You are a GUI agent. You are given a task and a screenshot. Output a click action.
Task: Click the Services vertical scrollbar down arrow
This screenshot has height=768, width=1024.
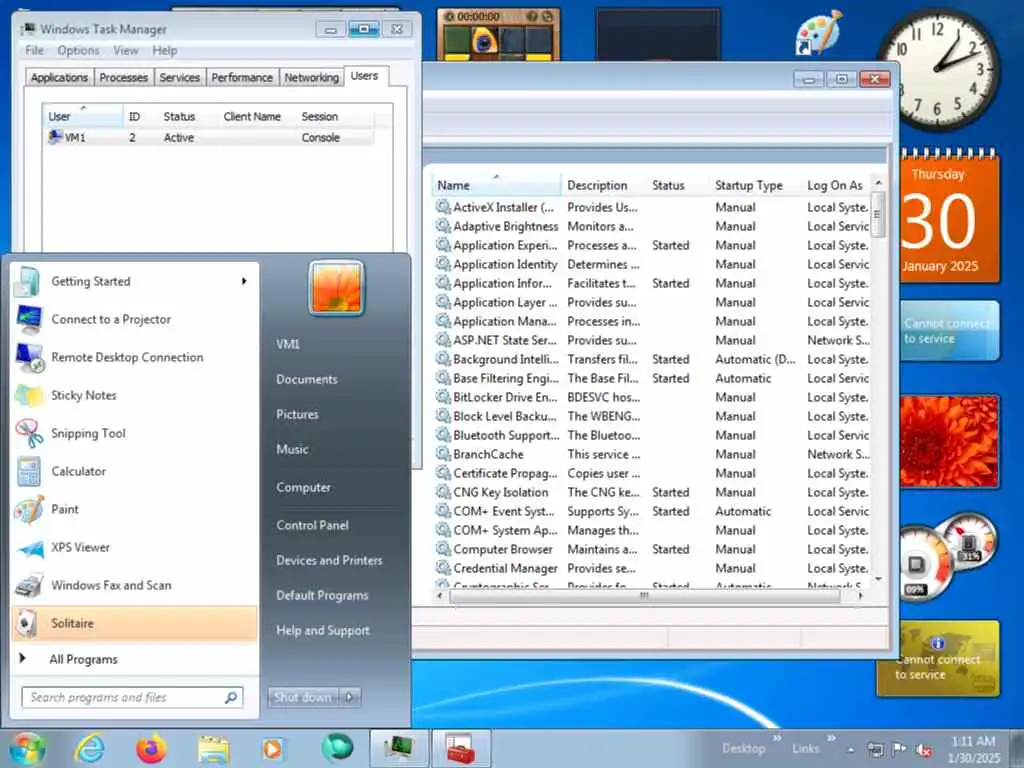click(x=878, y=579)
